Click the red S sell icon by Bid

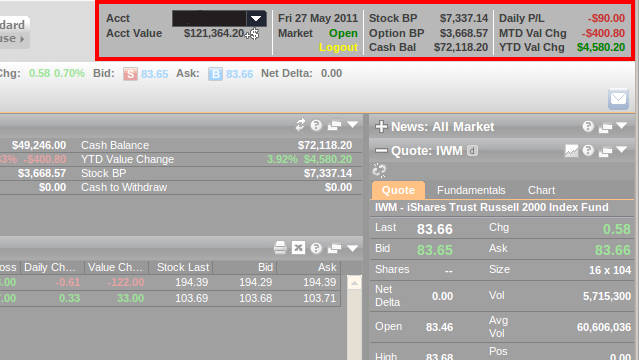130,74
